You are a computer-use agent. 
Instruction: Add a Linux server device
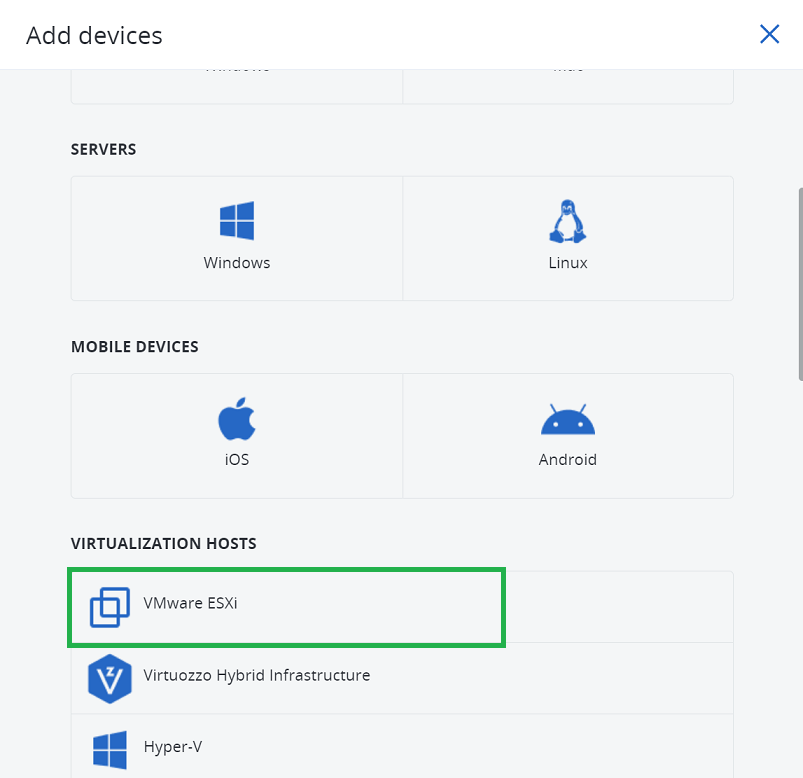click(x=567, y=238)
